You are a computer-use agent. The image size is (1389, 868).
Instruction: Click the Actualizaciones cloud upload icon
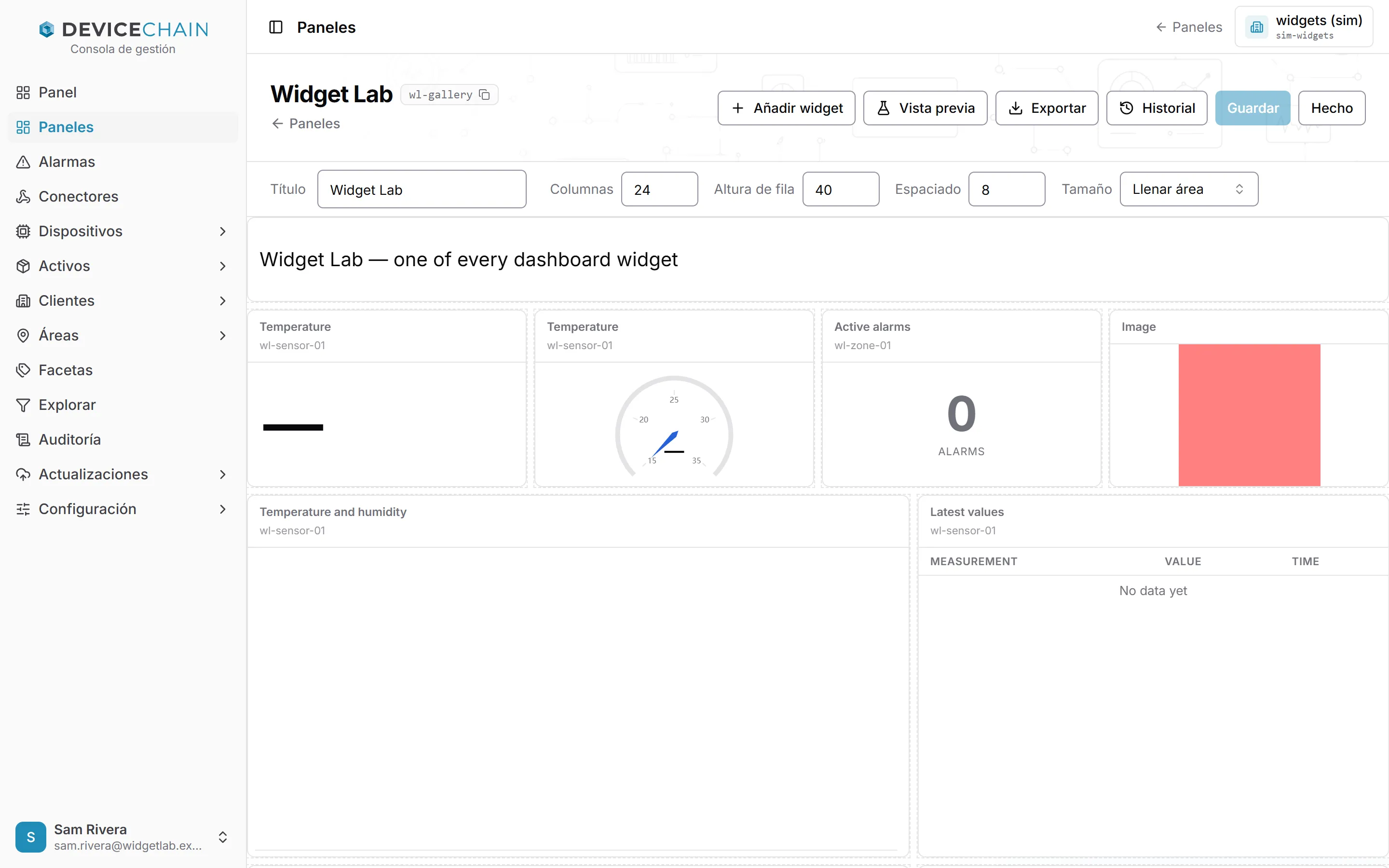pyautogui.click(x=23, y=474)
